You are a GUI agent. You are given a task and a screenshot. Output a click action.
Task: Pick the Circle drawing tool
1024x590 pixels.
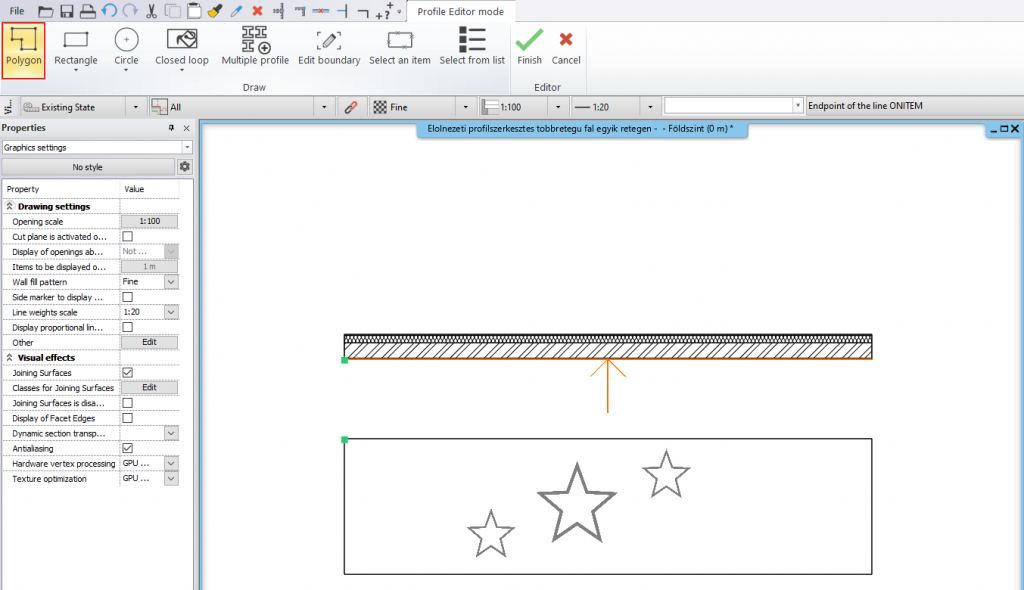pos(126,47)
